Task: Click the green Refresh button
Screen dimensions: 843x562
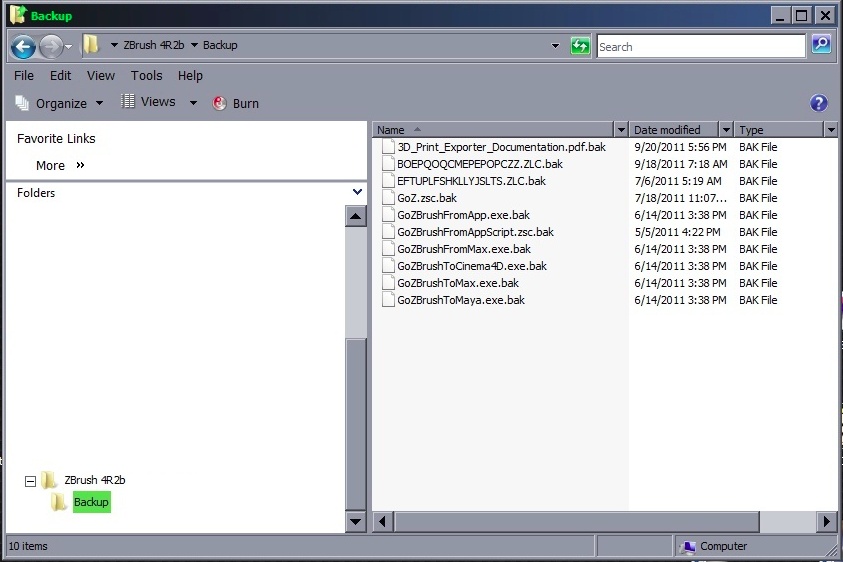Action: (x=580, y=46)
